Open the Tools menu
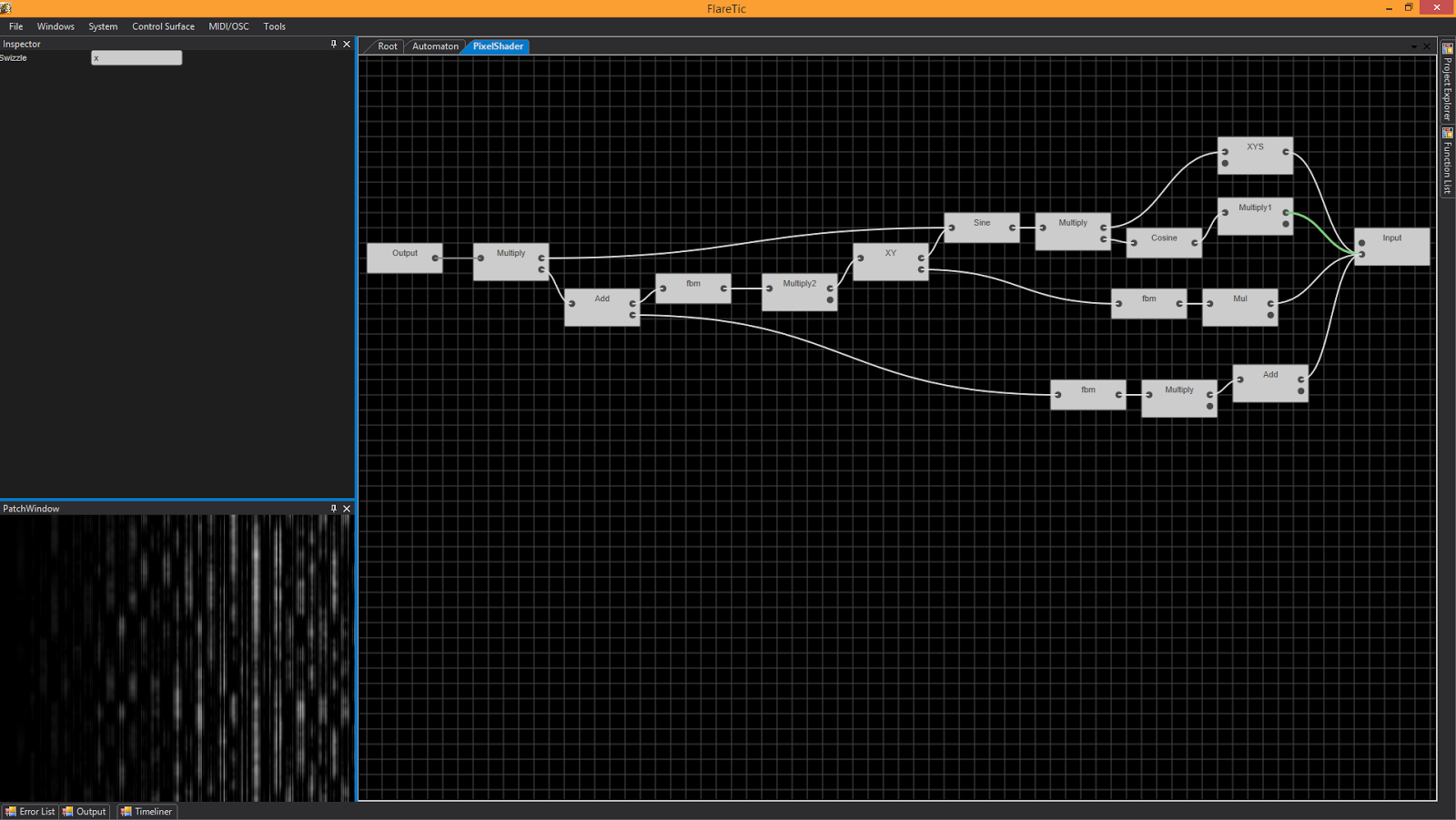Screen dimensions: 1456x820 click(275, 26)
